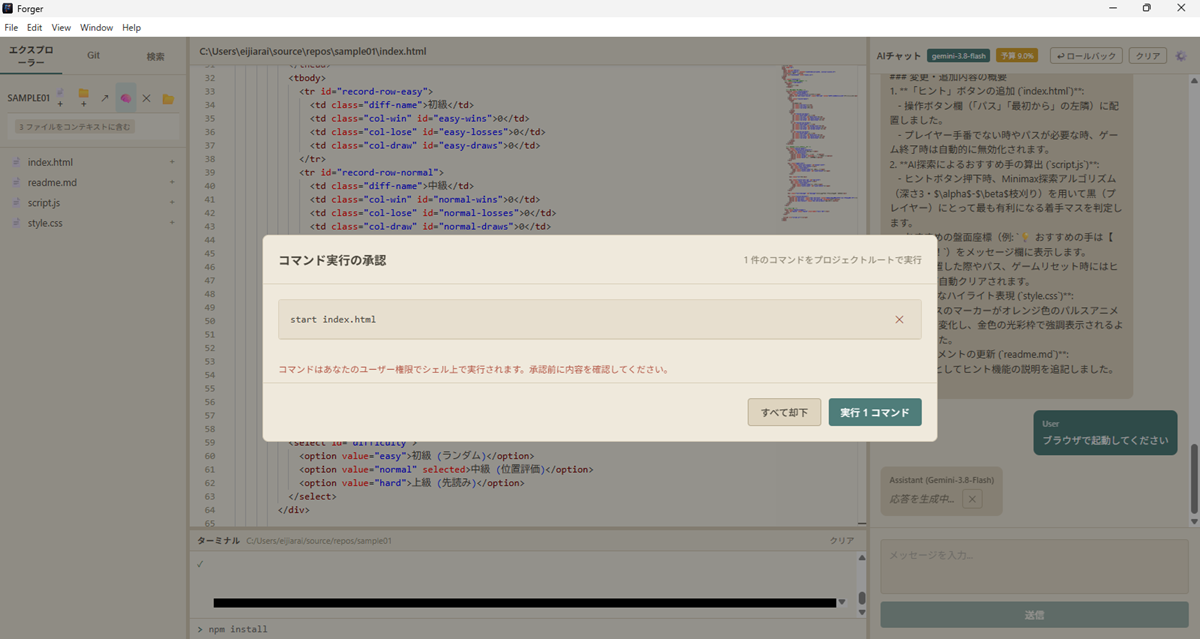
Task: Switch to the エクスプローラー tab
Action: (31, 55)
